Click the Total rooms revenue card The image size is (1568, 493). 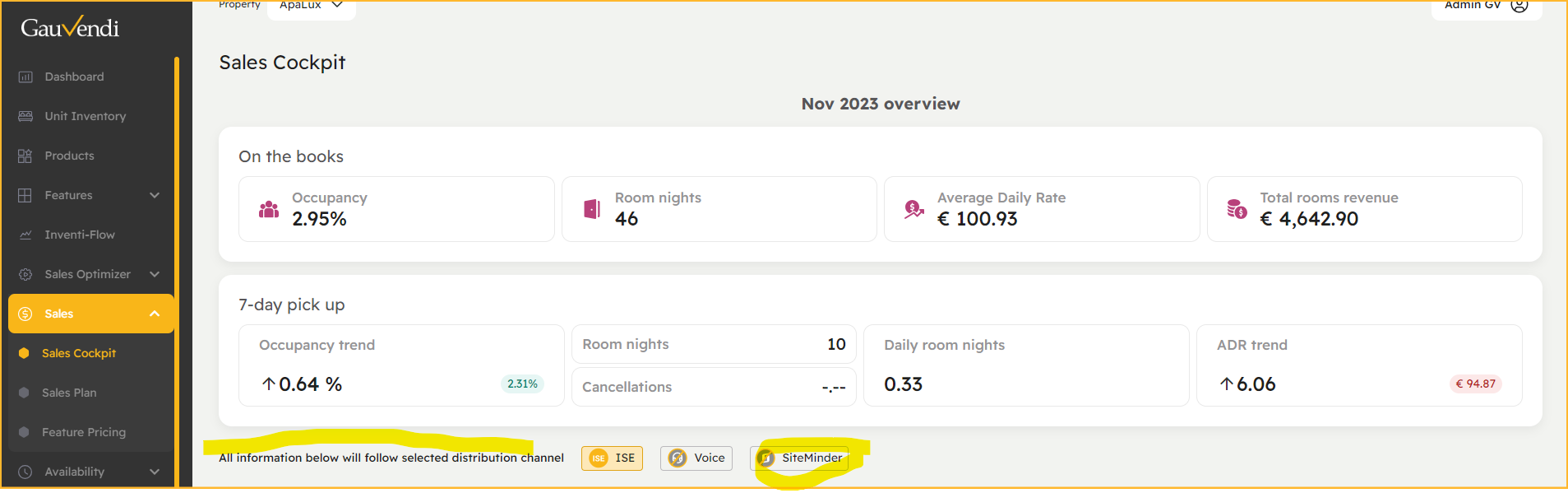coord(1364,209)
